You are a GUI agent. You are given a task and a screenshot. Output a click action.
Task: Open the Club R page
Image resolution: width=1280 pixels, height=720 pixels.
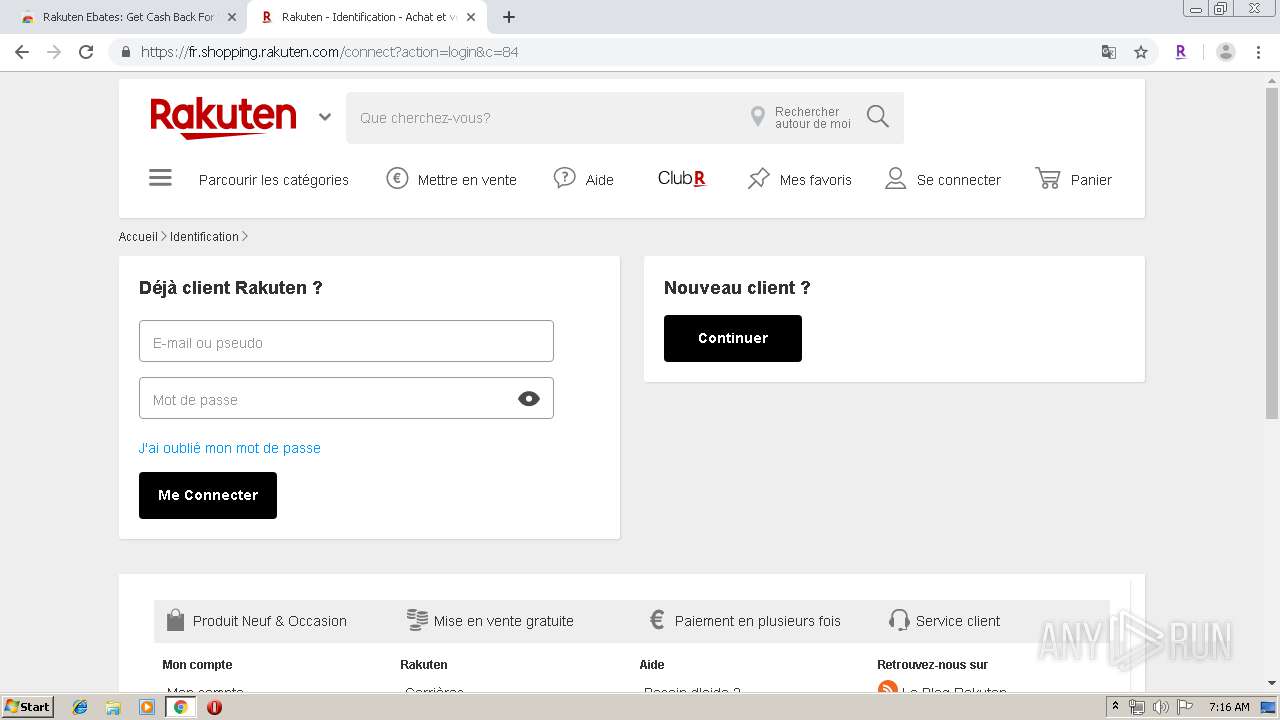pyautogui.click(x=682, y=178)
